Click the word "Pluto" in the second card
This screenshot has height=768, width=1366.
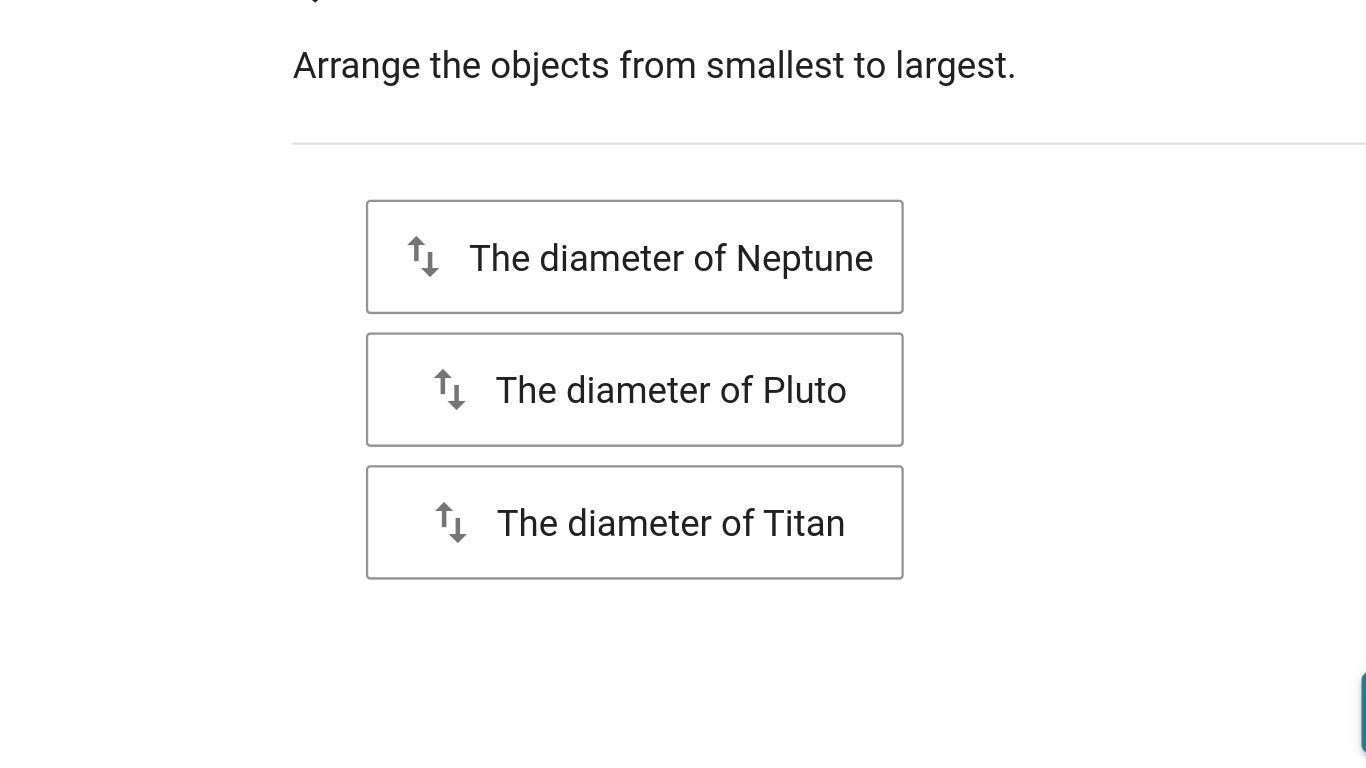804,390
